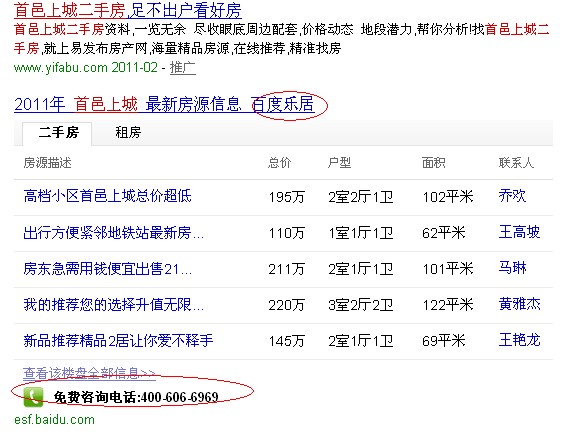Click the green phone icon
The width and height of the screenshot is (586, 441).
(x=33, y=397)
